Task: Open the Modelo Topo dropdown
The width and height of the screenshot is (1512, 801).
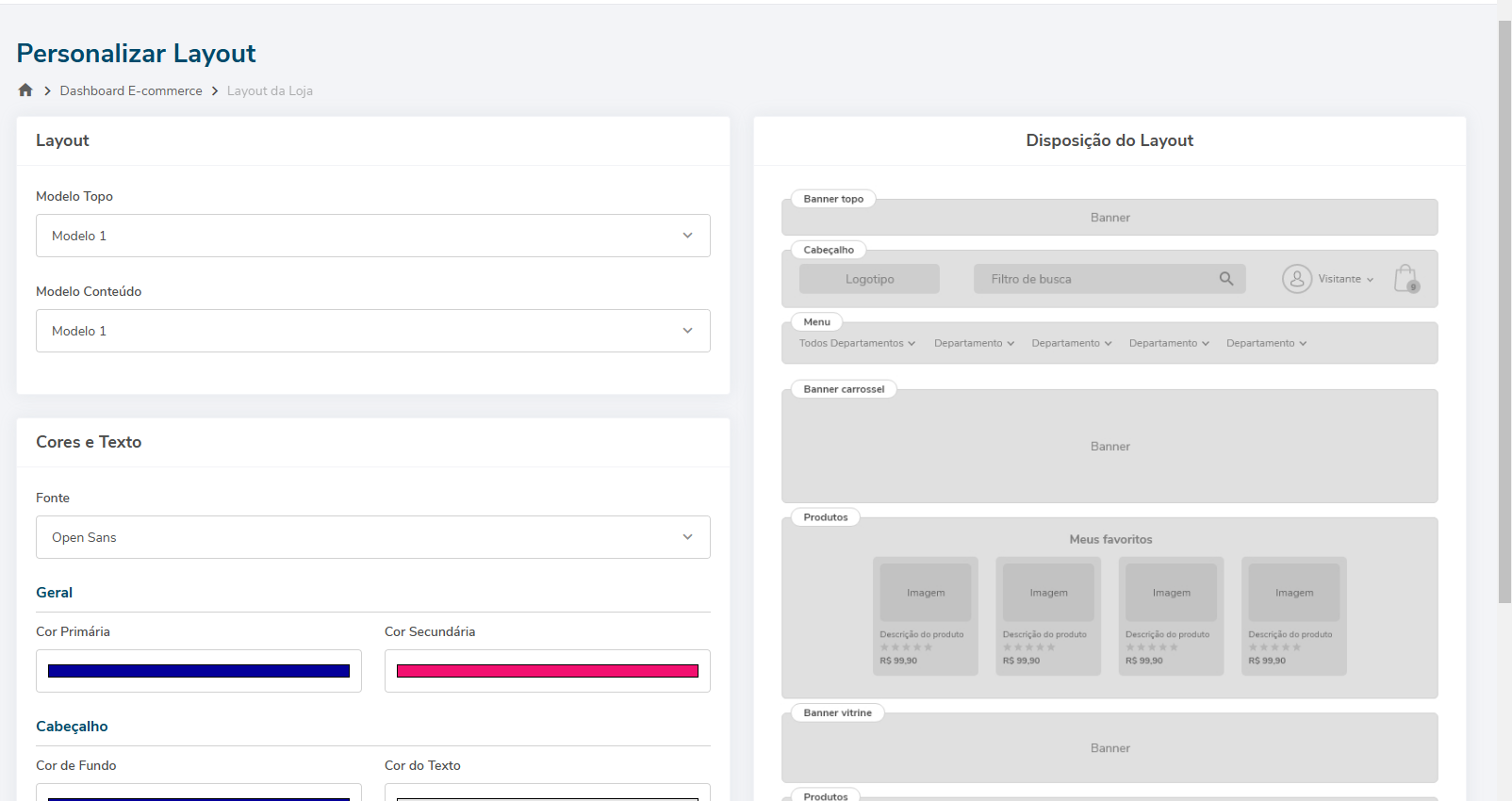Action: click(373, 236)
